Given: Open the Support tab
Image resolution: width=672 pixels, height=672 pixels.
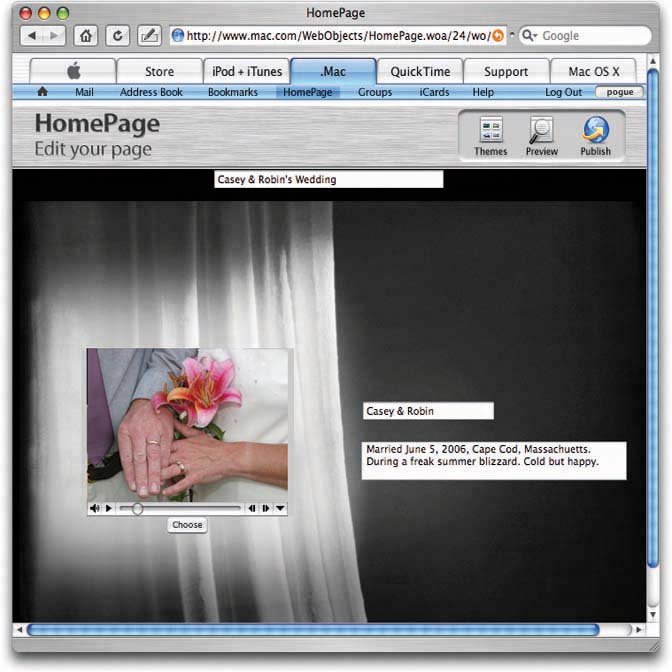Looking at the screenshot, I should coord(506,71).
